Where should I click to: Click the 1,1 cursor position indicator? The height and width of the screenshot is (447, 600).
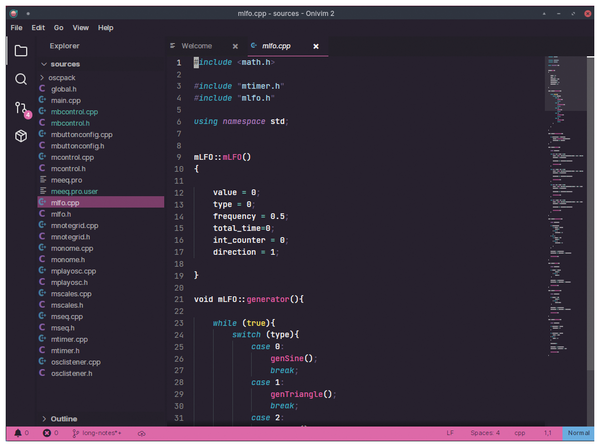point(548,433)
